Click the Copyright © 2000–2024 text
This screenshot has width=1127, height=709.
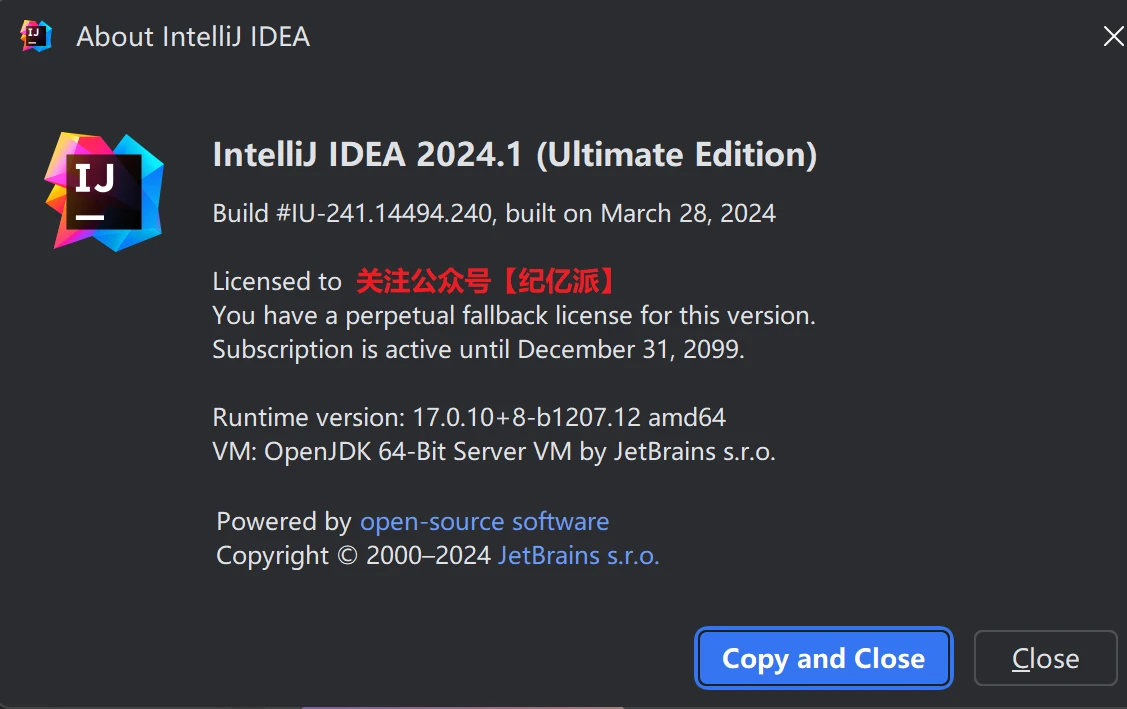(x=353, y=555)
